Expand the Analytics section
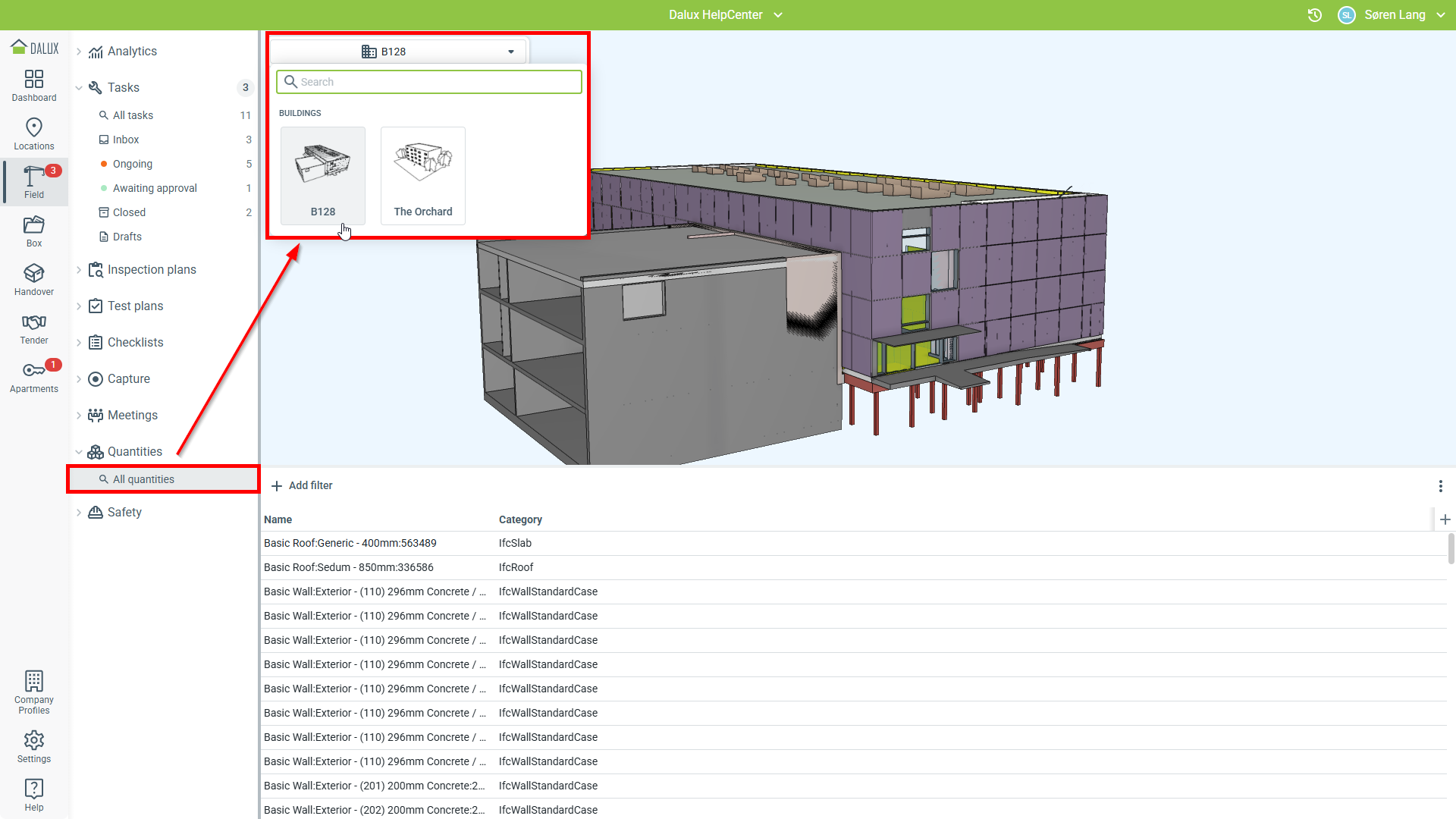The width and height of the screenshot is (1456, 819). 79,52
